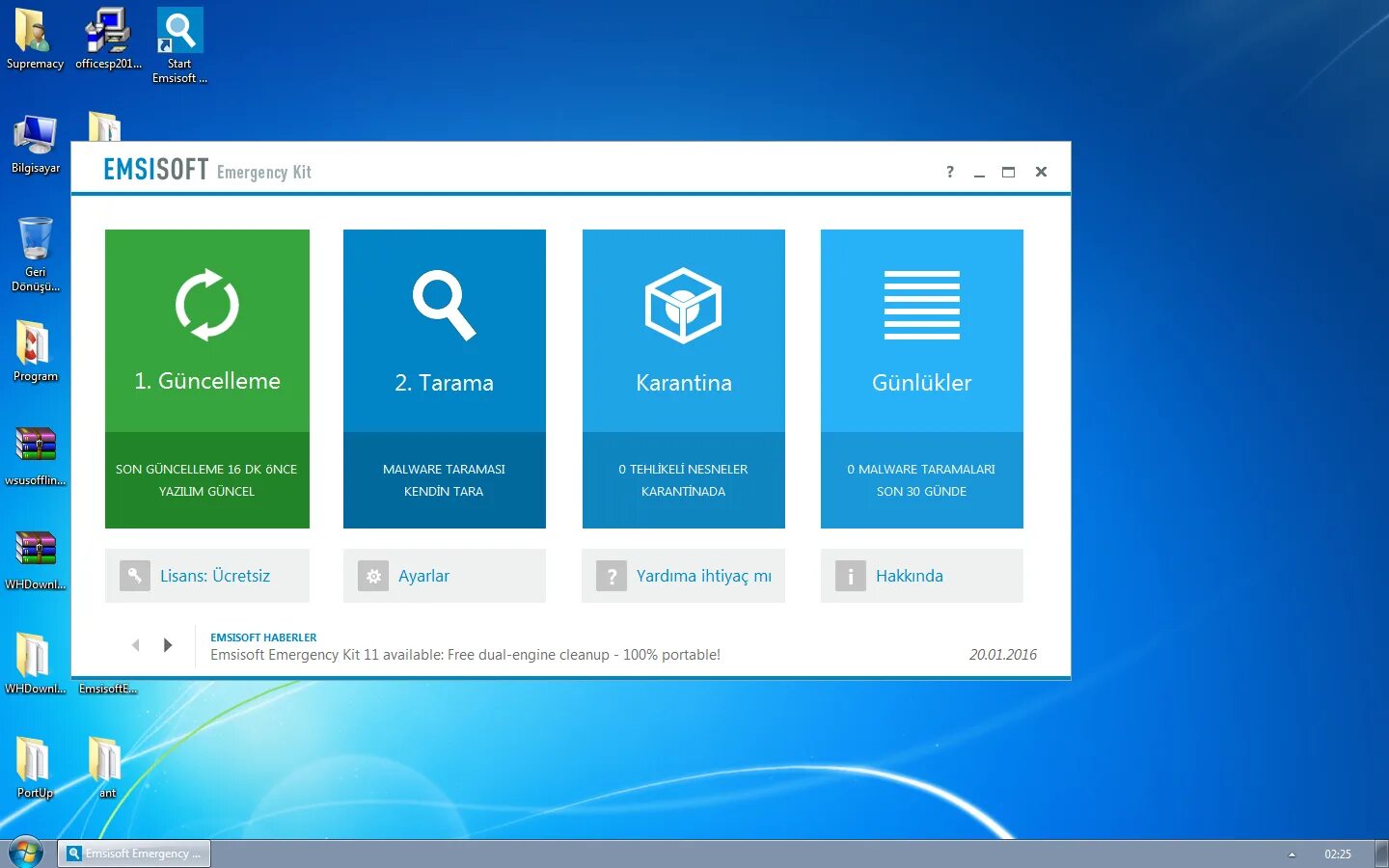1389x868 pixels.
Task: Open the 1. Güncelleme tile
Action: pos(206,379)
